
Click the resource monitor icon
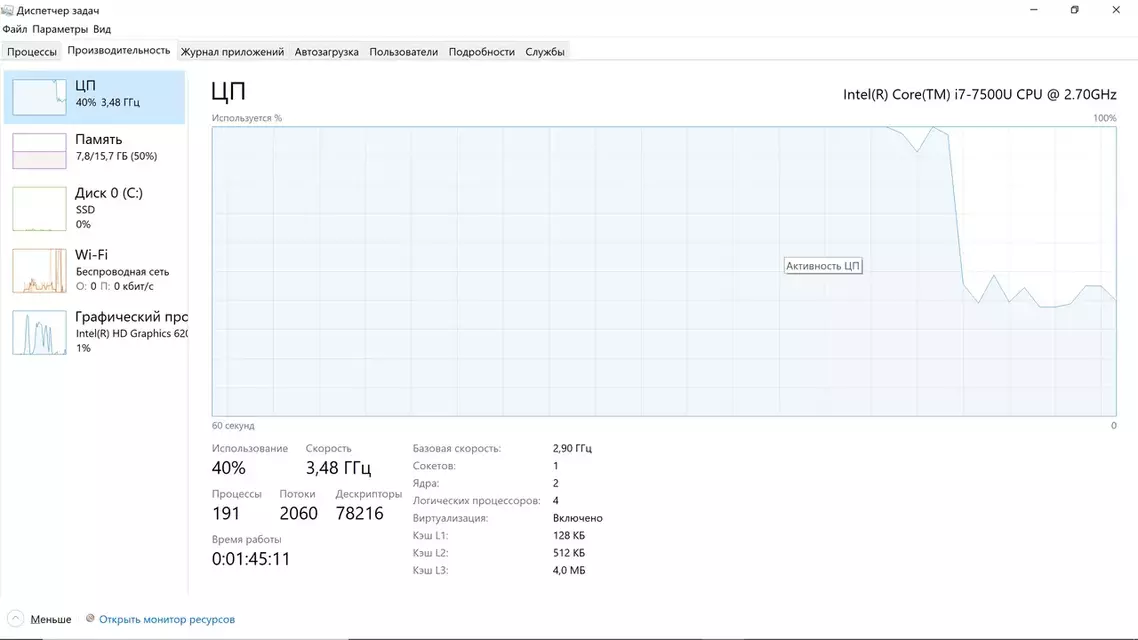[x=90, y=618]
